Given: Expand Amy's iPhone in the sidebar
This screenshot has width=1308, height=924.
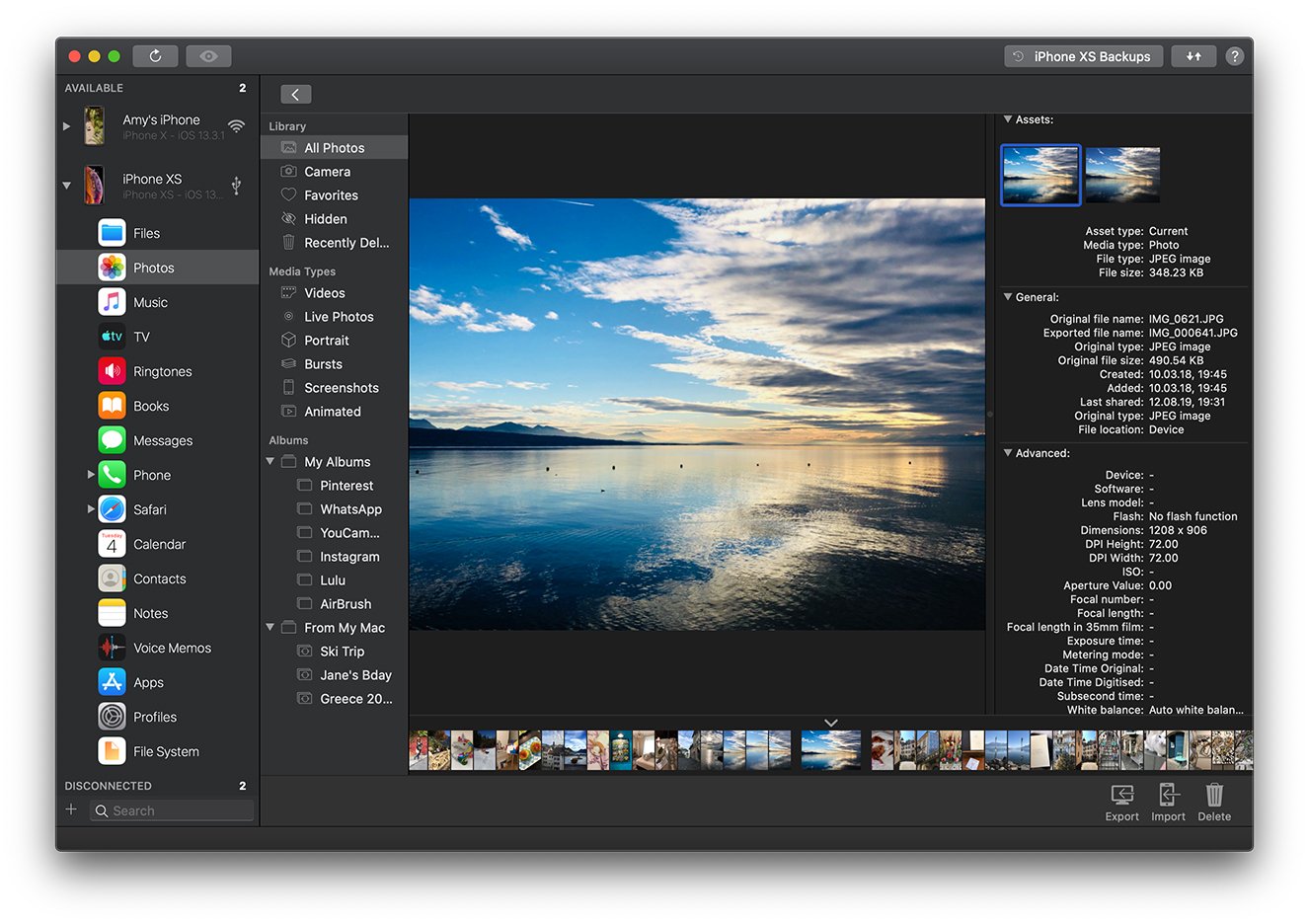Looking at the screenshot, I should (66, 125).
